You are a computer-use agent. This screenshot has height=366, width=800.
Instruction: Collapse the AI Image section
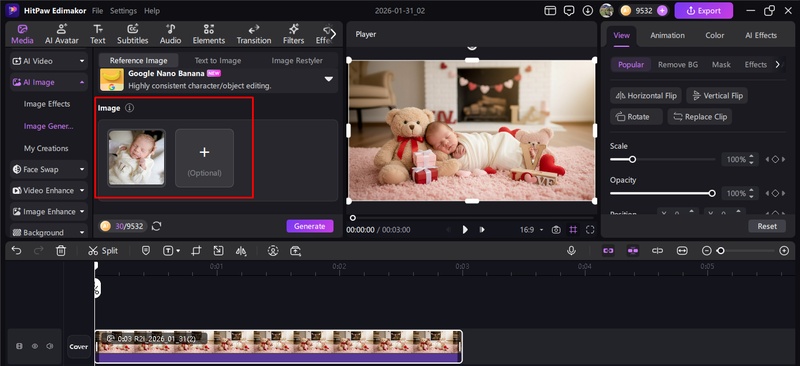pos(48,82)
